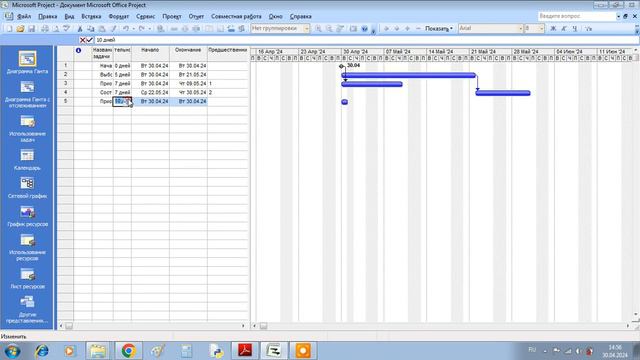Viewport: 640px width, 360px height.
Task: Click finish cell 'Чт 09.05.24' in row 3
Action: click(x=188, y=83)
